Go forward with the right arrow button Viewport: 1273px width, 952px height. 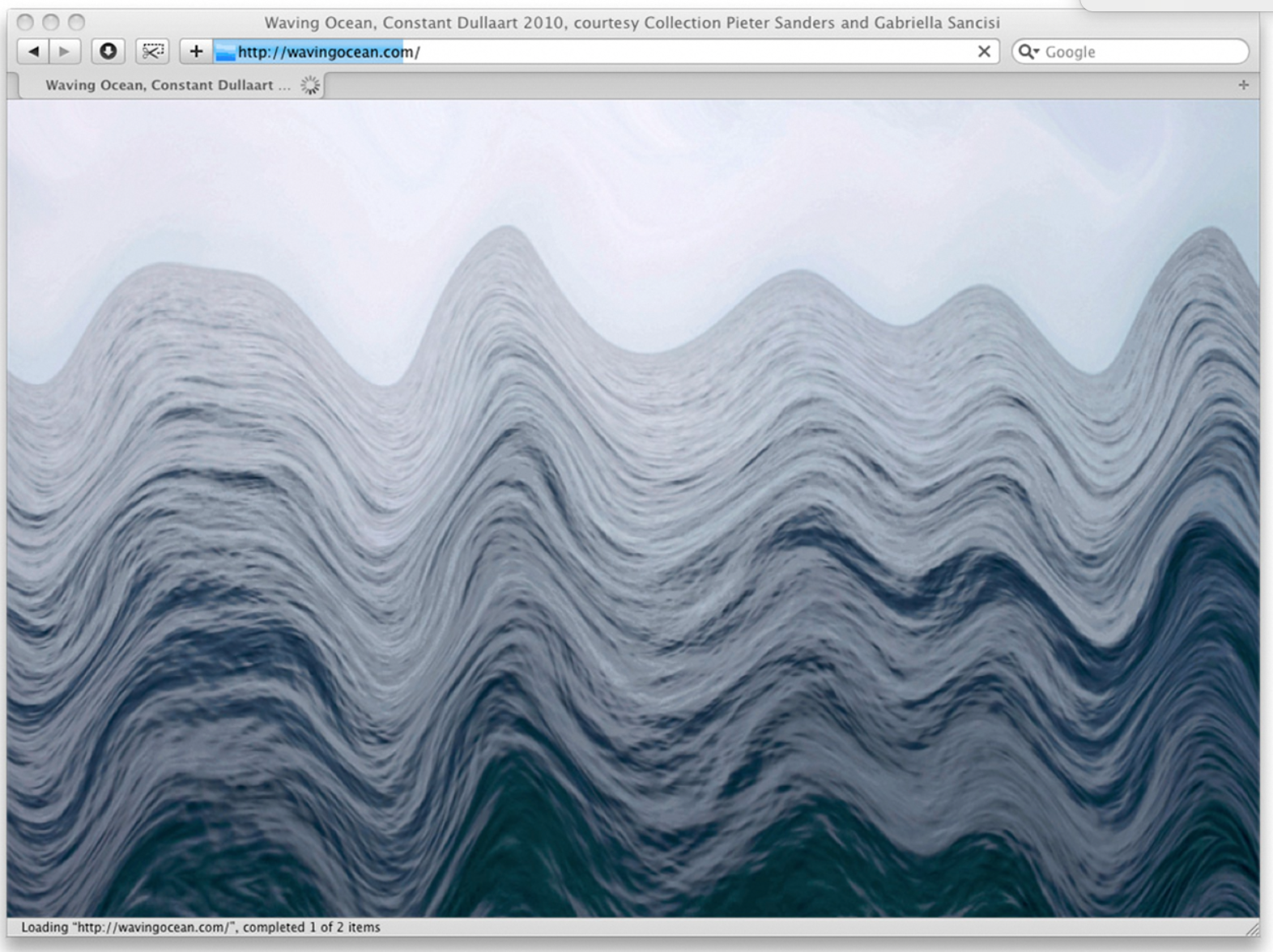tap(65, 52)
